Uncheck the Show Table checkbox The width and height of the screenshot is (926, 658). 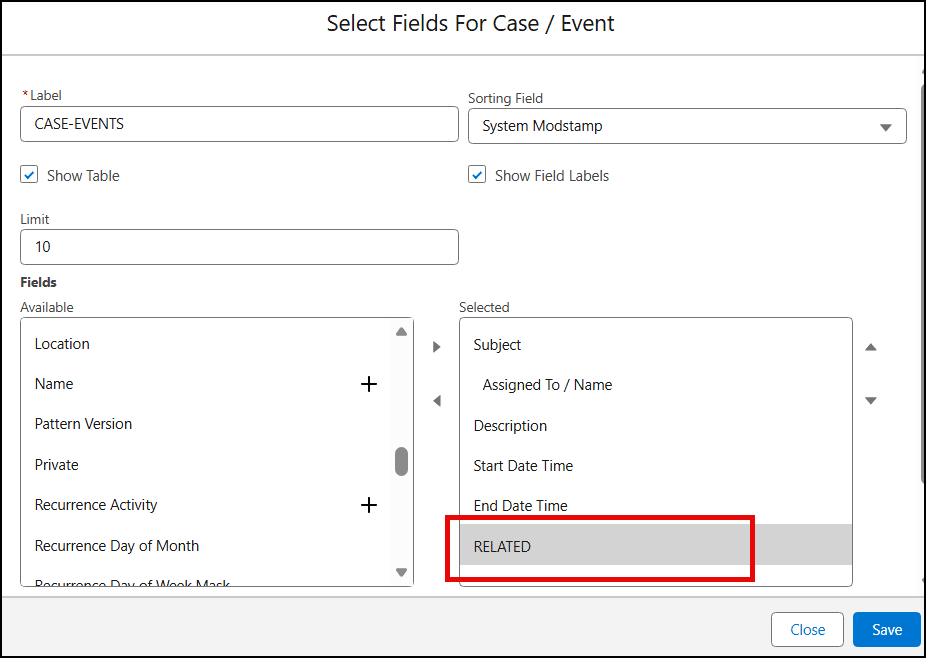point(30,175)
